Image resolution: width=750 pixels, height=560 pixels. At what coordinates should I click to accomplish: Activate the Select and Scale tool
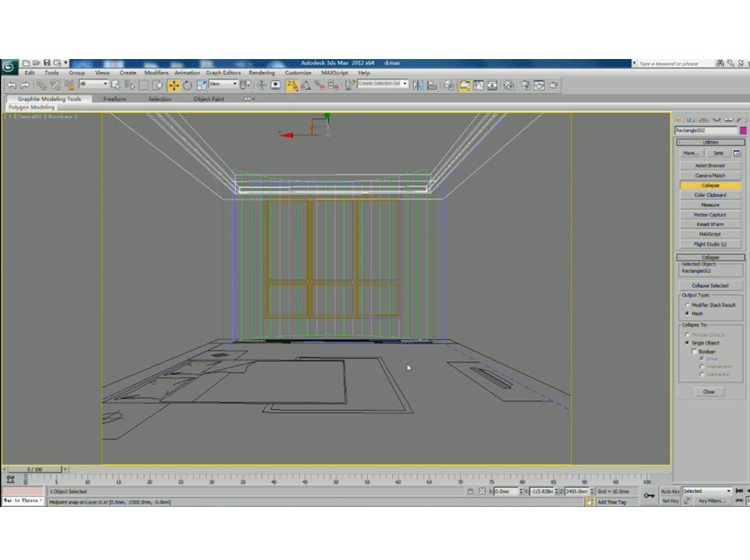[201, 85]
